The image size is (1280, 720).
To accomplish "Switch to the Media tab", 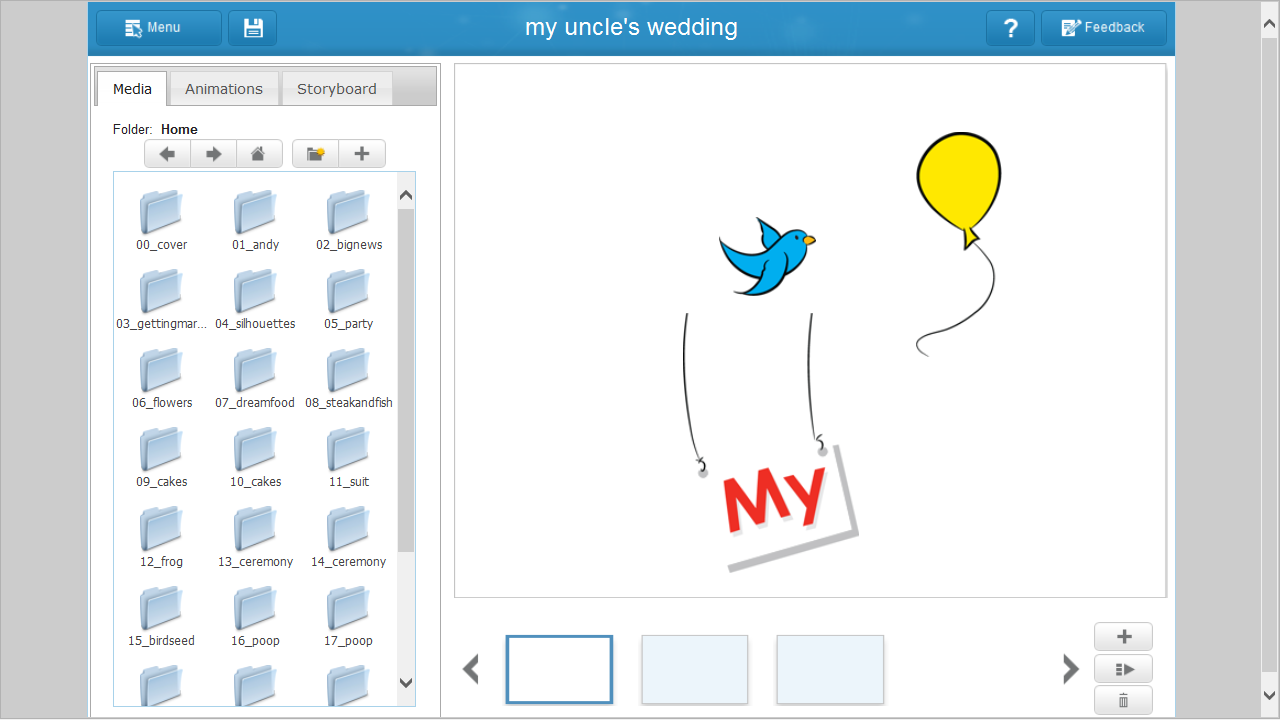I will coord(132,88).
